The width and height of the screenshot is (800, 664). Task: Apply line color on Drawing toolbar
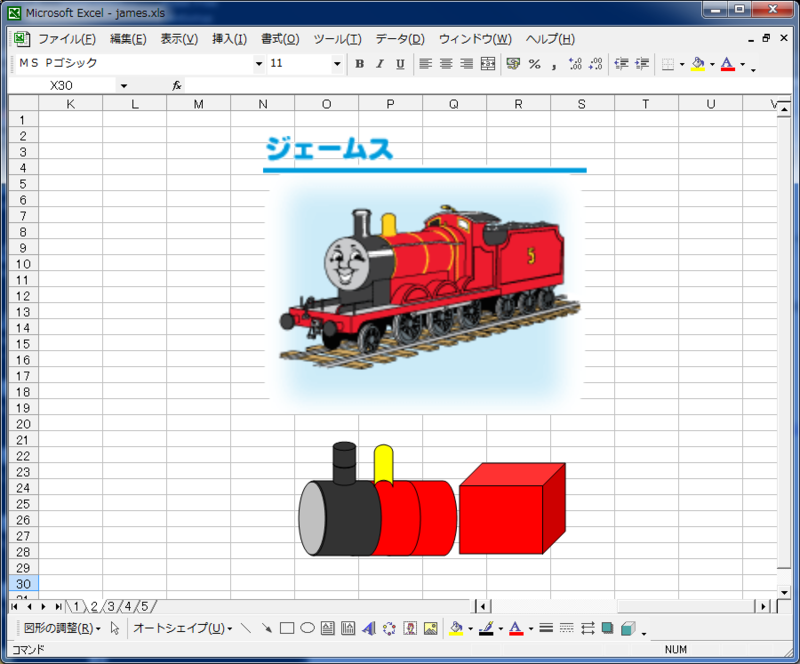click(x=486, y=628)
